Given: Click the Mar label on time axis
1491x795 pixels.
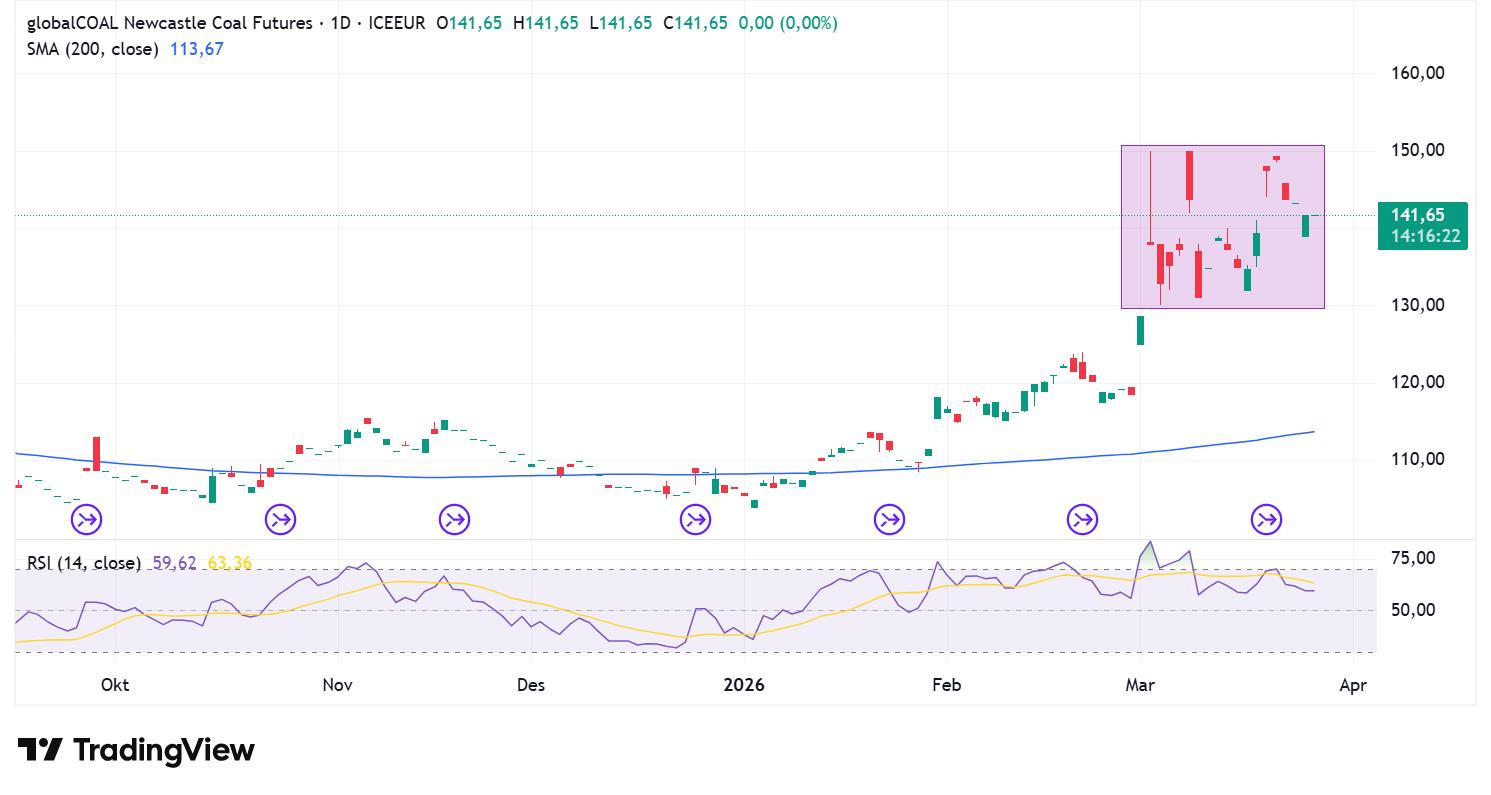Looking at the screenshot, I should (x=1140, y=685).
